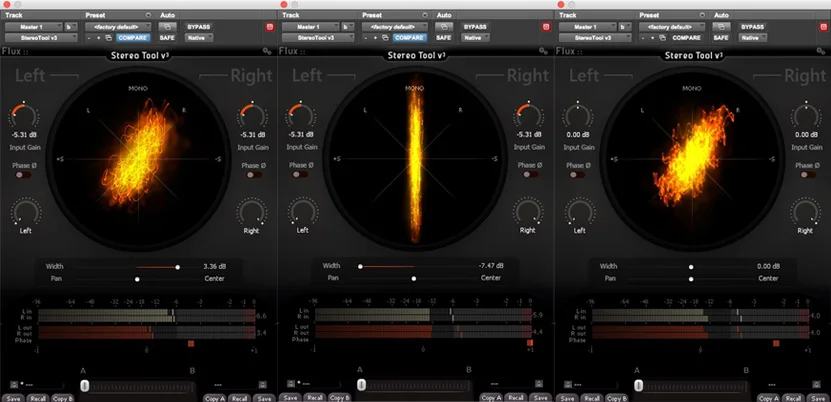Toggle left channel Phase Ø switch in left window
The image size is (831, 402).
[23, 175]
